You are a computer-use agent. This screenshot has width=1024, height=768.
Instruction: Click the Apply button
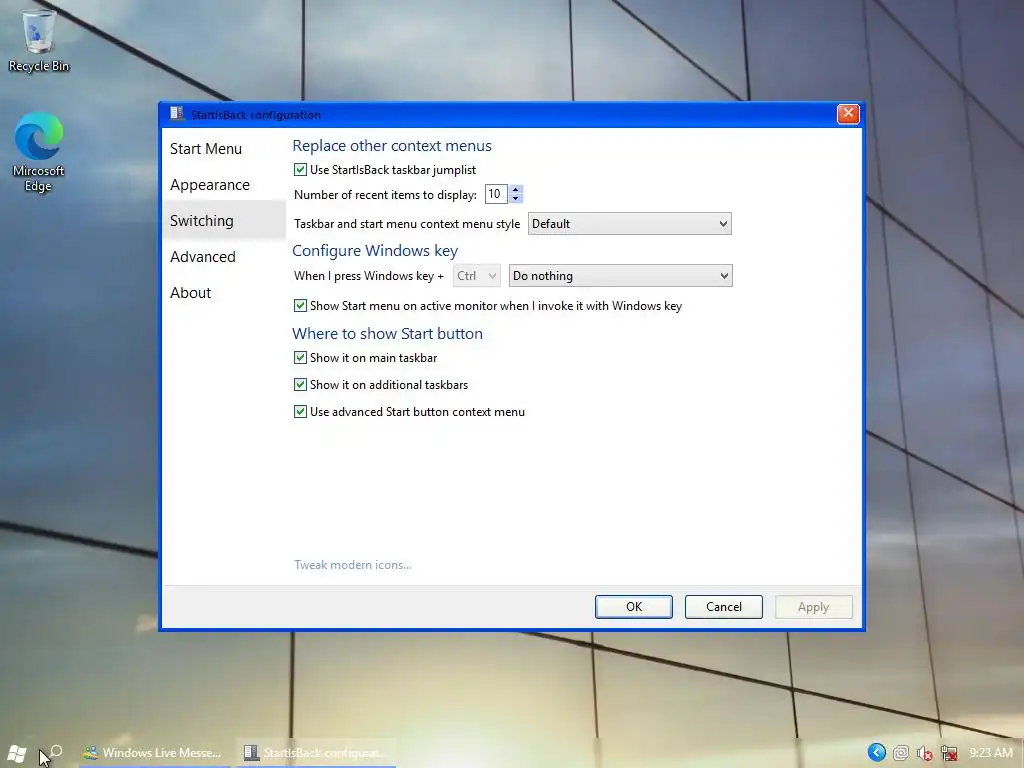click(814, 607)
